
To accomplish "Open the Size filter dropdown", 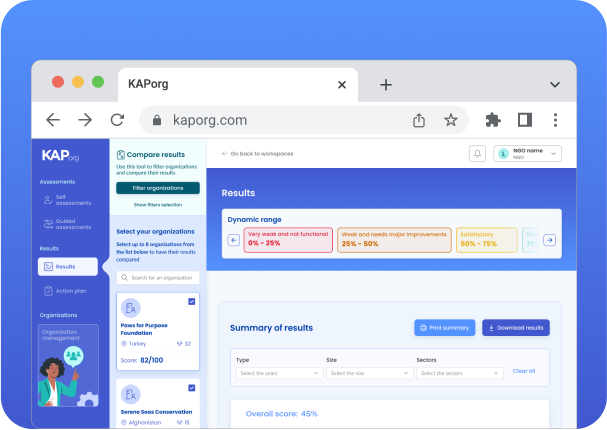I will (368, 373).
